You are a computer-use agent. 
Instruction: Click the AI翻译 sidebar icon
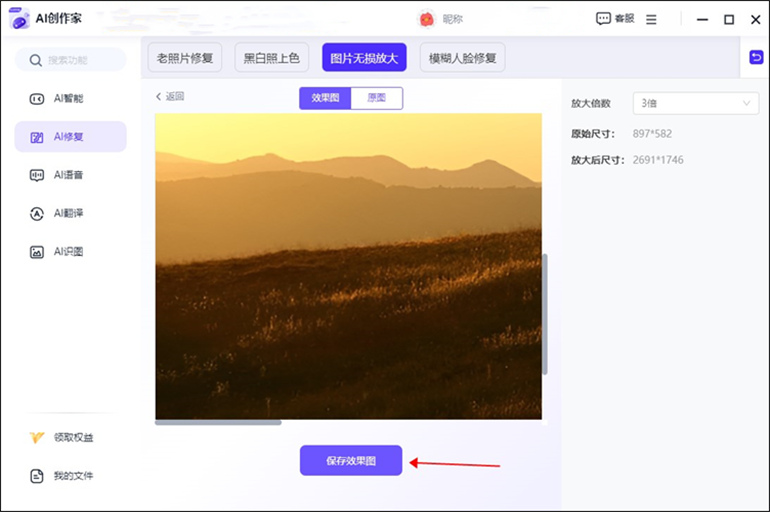(x=37, y=214)
